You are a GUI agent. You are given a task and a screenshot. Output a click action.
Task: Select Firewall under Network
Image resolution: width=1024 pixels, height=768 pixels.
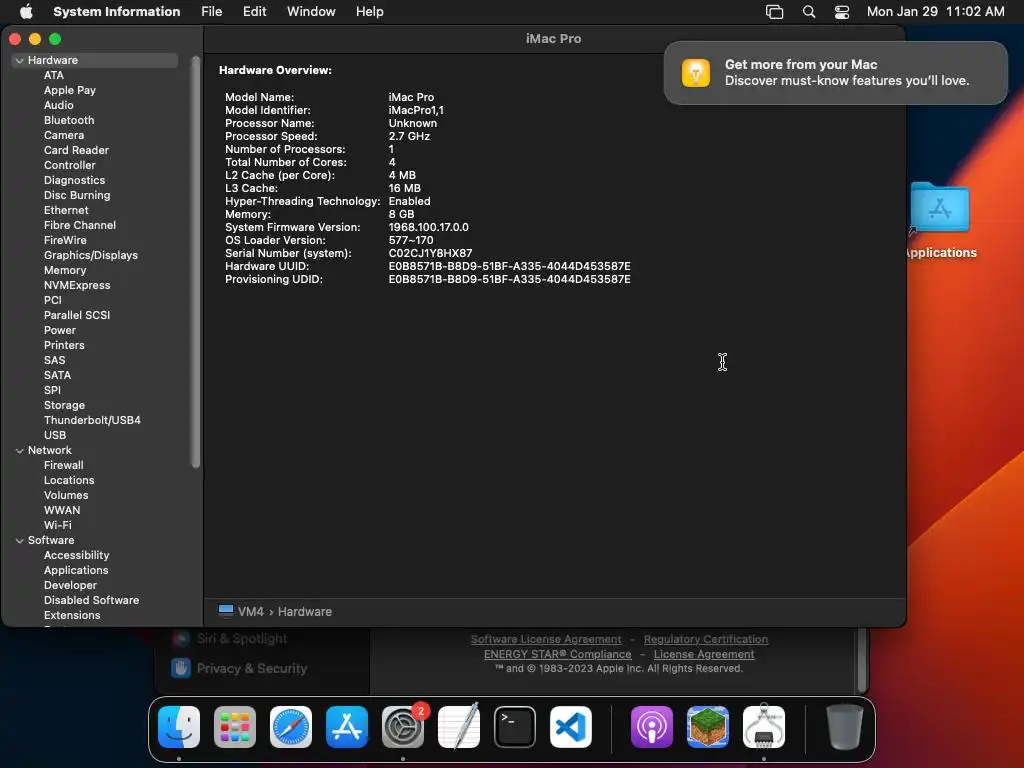point(63,466)
